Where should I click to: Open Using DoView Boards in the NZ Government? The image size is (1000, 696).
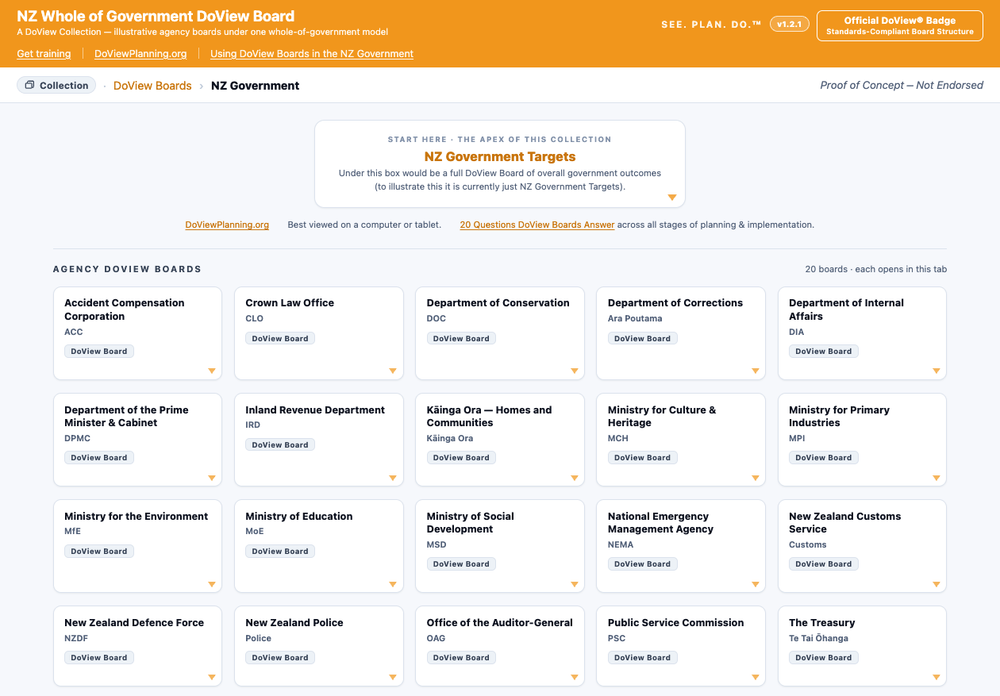(312, 54)
